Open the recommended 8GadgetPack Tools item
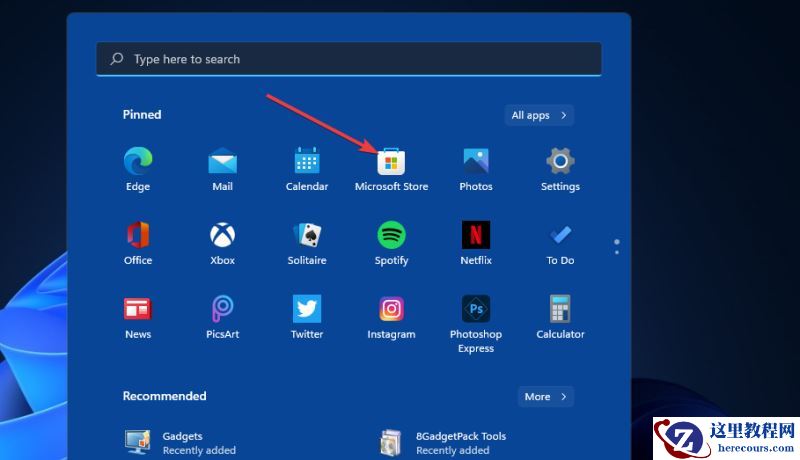 pyautogui.click(x=443, y=443)
